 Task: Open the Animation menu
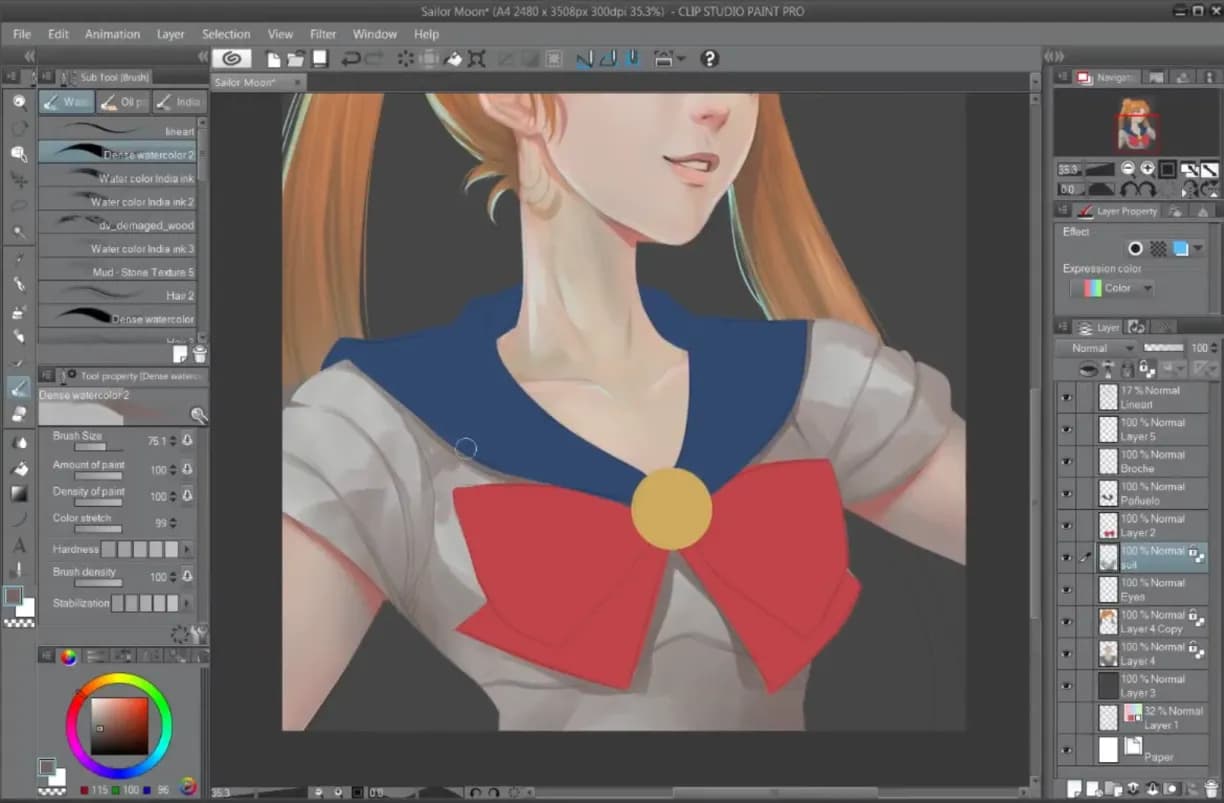(x=112, y=34)
